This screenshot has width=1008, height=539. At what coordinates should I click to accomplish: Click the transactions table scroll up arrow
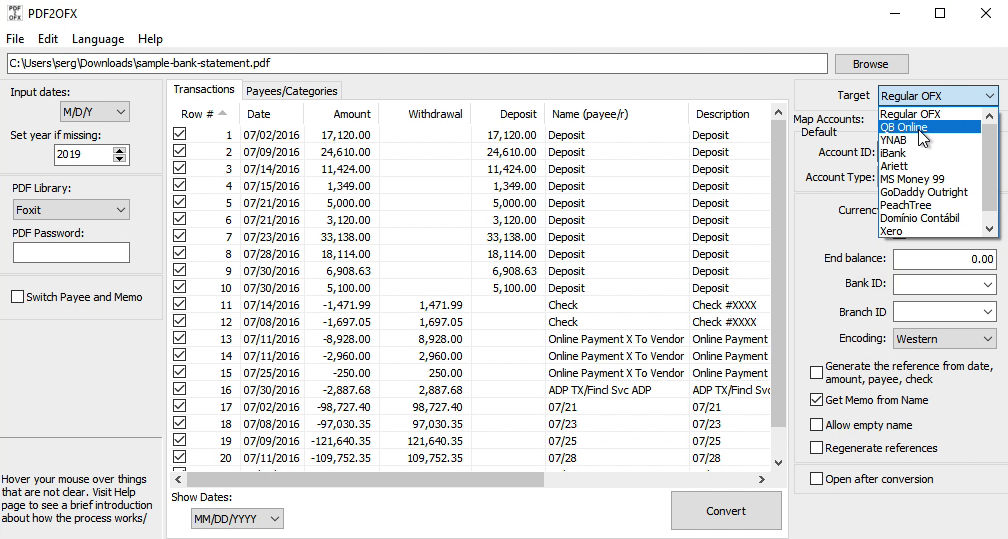coord(778,112)
